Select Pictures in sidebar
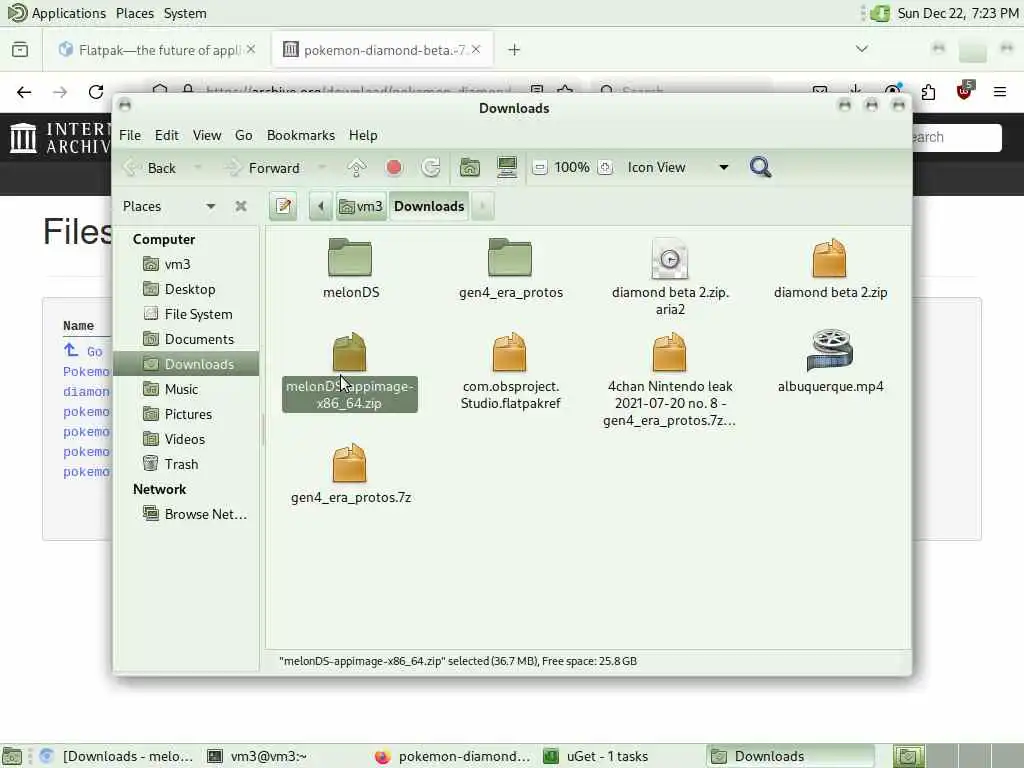This screenshot has width=1024, height=768. click(x=186, y=414)
